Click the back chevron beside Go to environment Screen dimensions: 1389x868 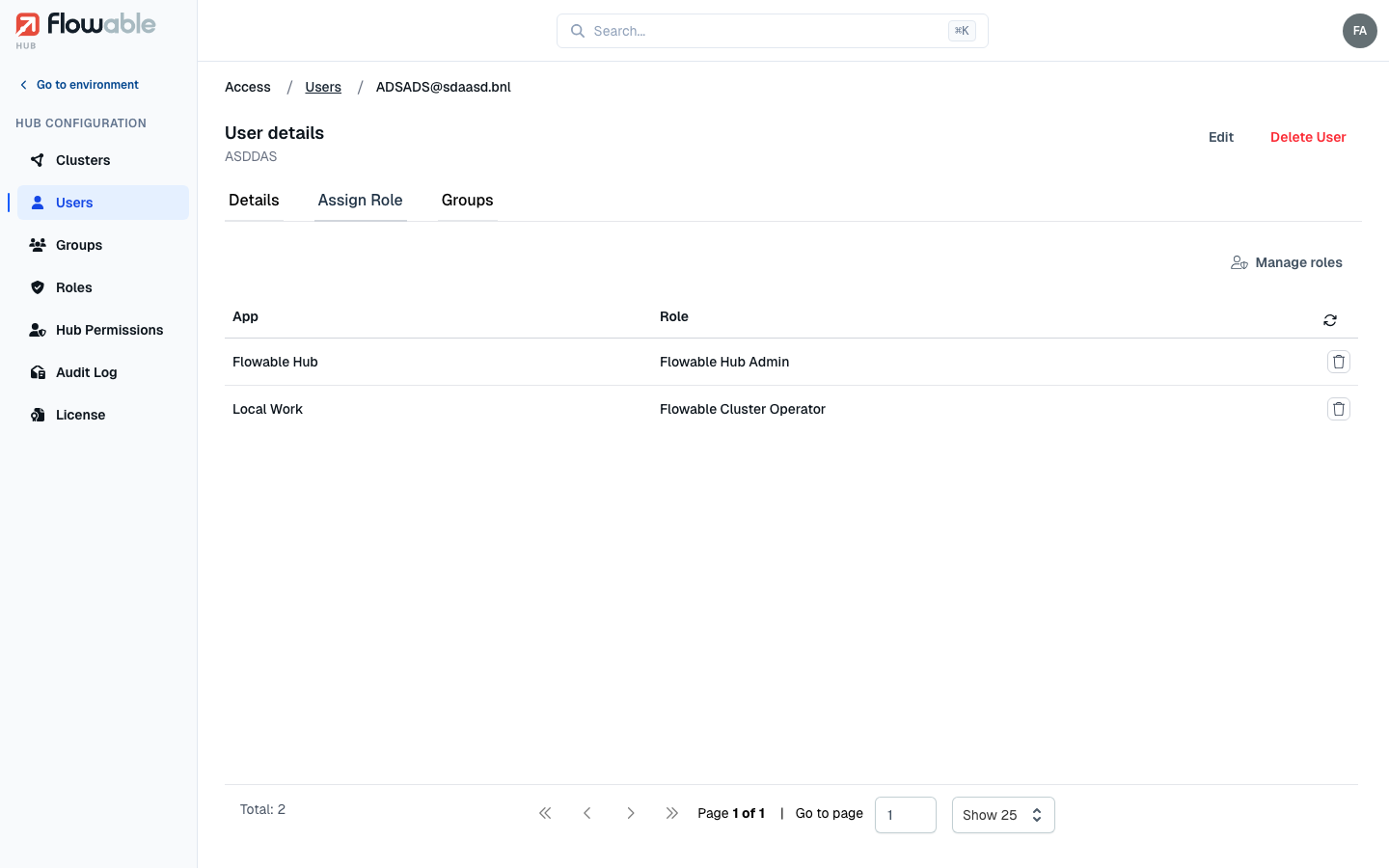click(x=24, y=85)
